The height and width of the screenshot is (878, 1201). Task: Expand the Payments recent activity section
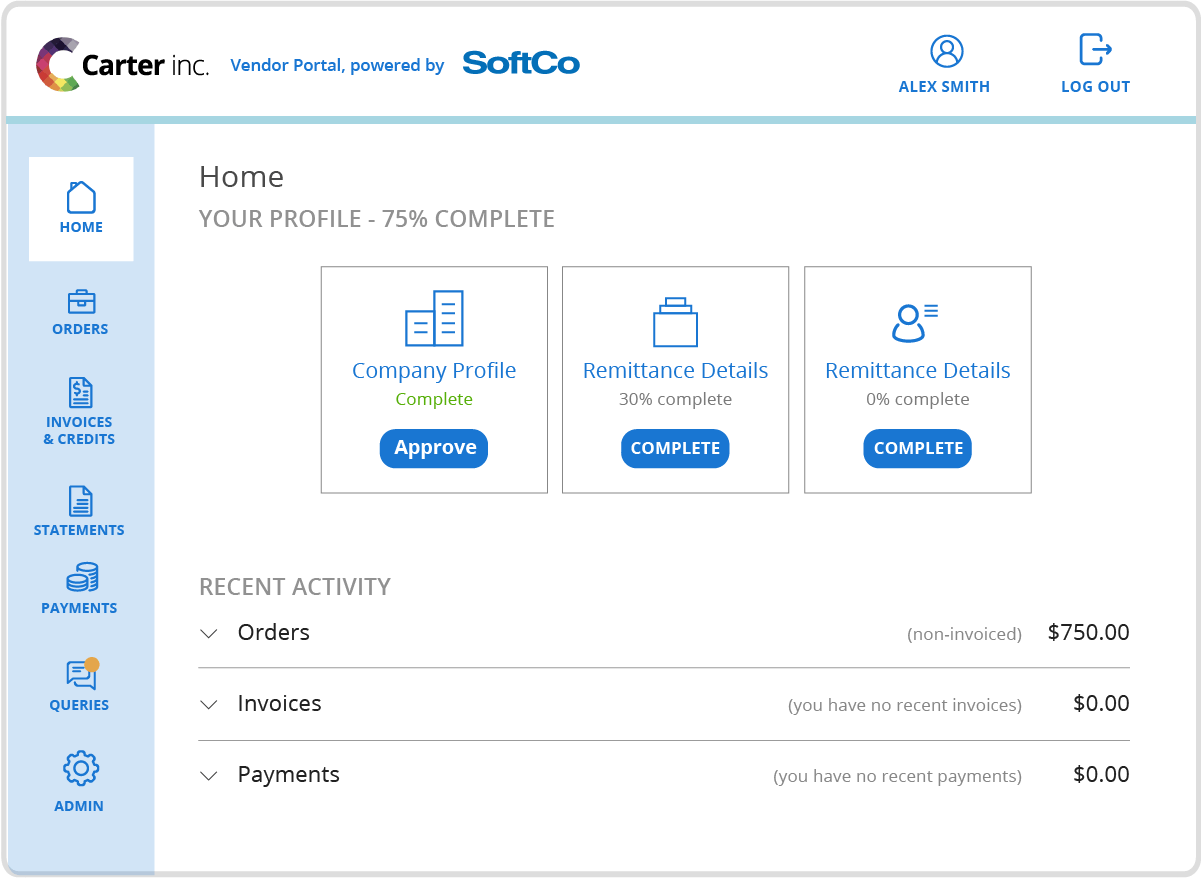click(209, 775)
